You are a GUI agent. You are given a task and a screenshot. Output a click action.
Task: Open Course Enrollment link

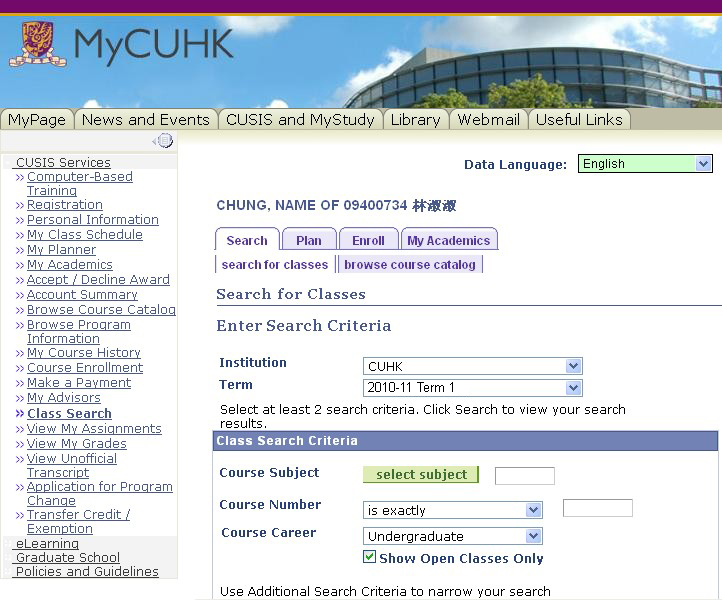(85, 367)
